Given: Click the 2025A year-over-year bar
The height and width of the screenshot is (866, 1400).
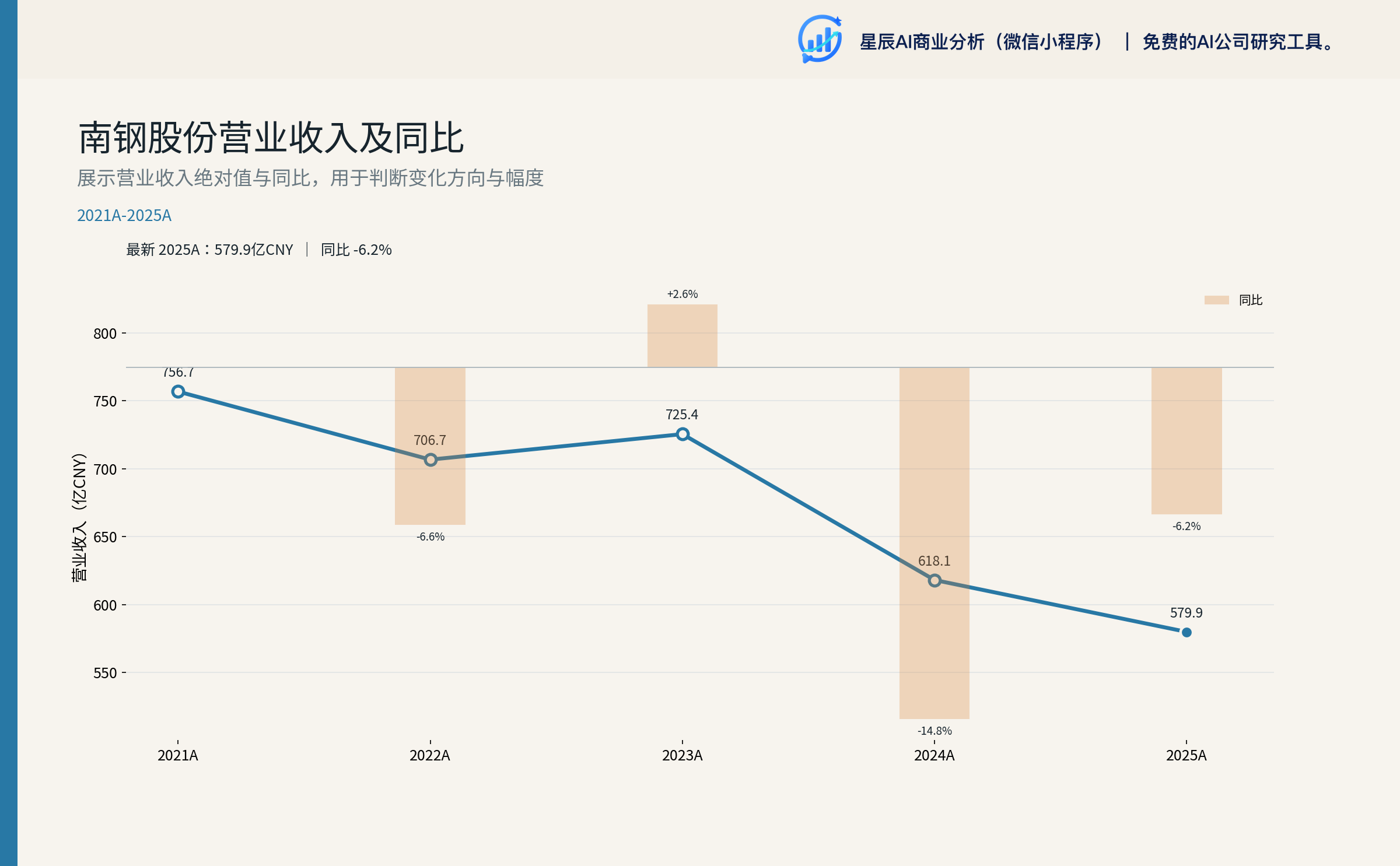Looking at the screenshot, I should (1186, 441).
